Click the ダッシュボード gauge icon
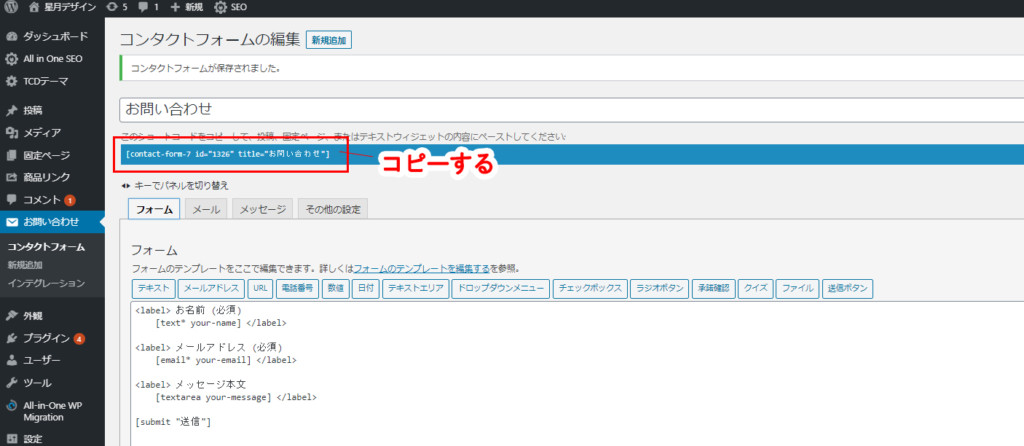Image resolution: width=1024 pixels, height=446 pixels. tap(11, 37)
